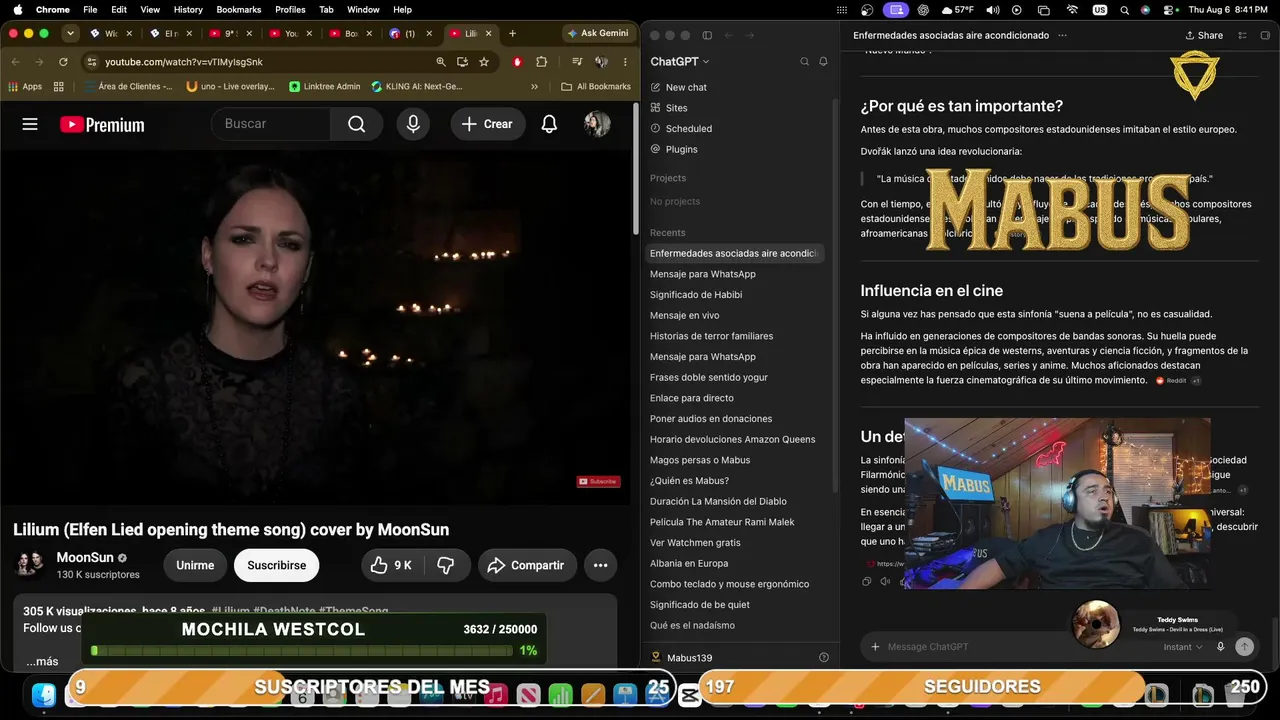This screenshot has width=1280, height=720.
Task: Expand description with '...más'
Action: click(x=42, y=661)
